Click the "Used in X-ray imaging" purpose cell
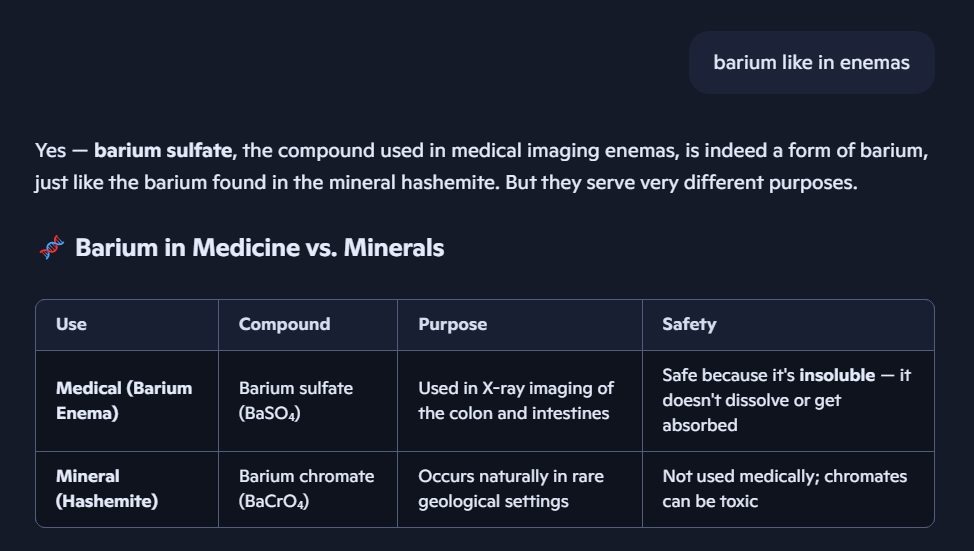 515,400
